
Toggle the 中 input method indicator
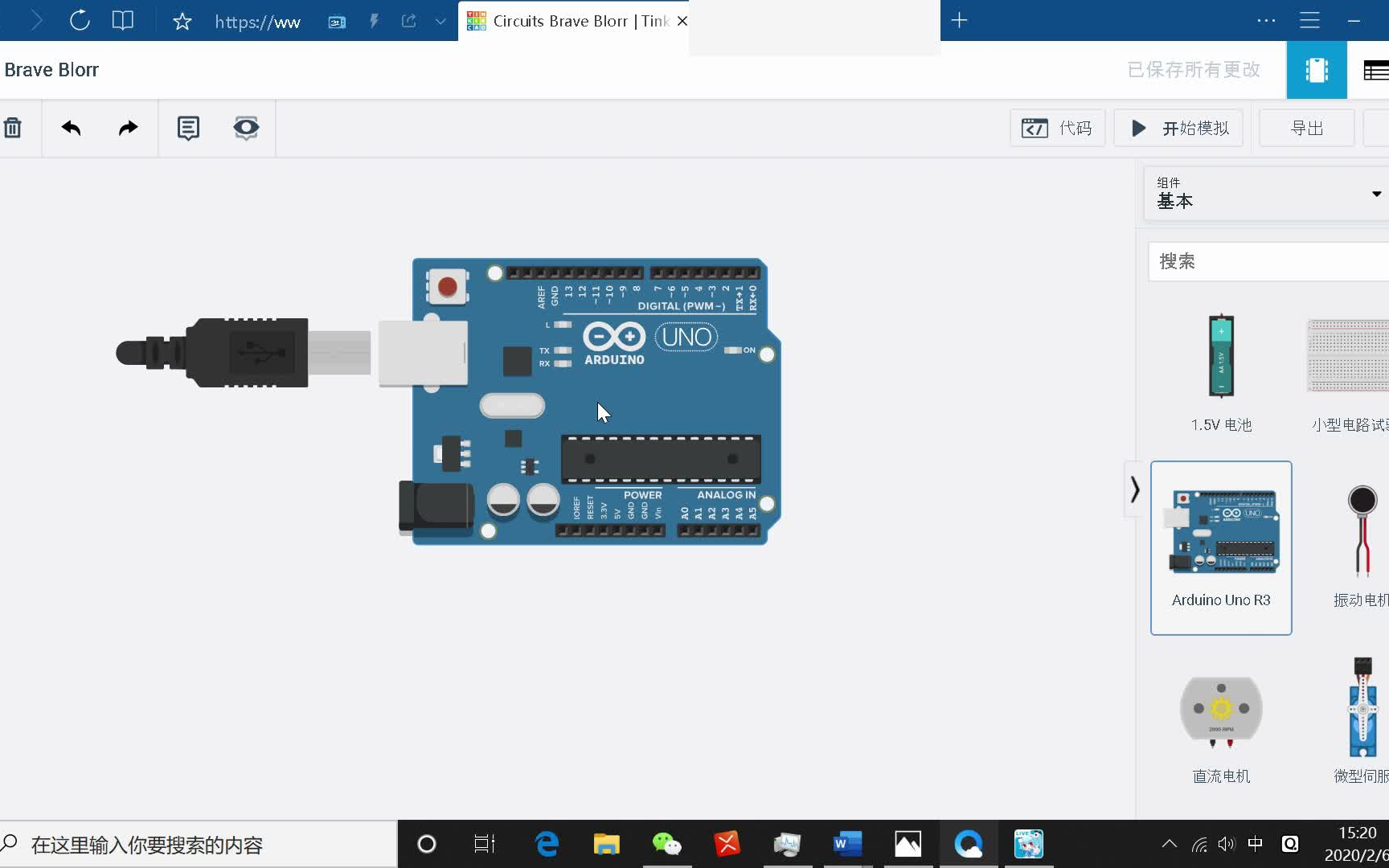(1255, 844)
